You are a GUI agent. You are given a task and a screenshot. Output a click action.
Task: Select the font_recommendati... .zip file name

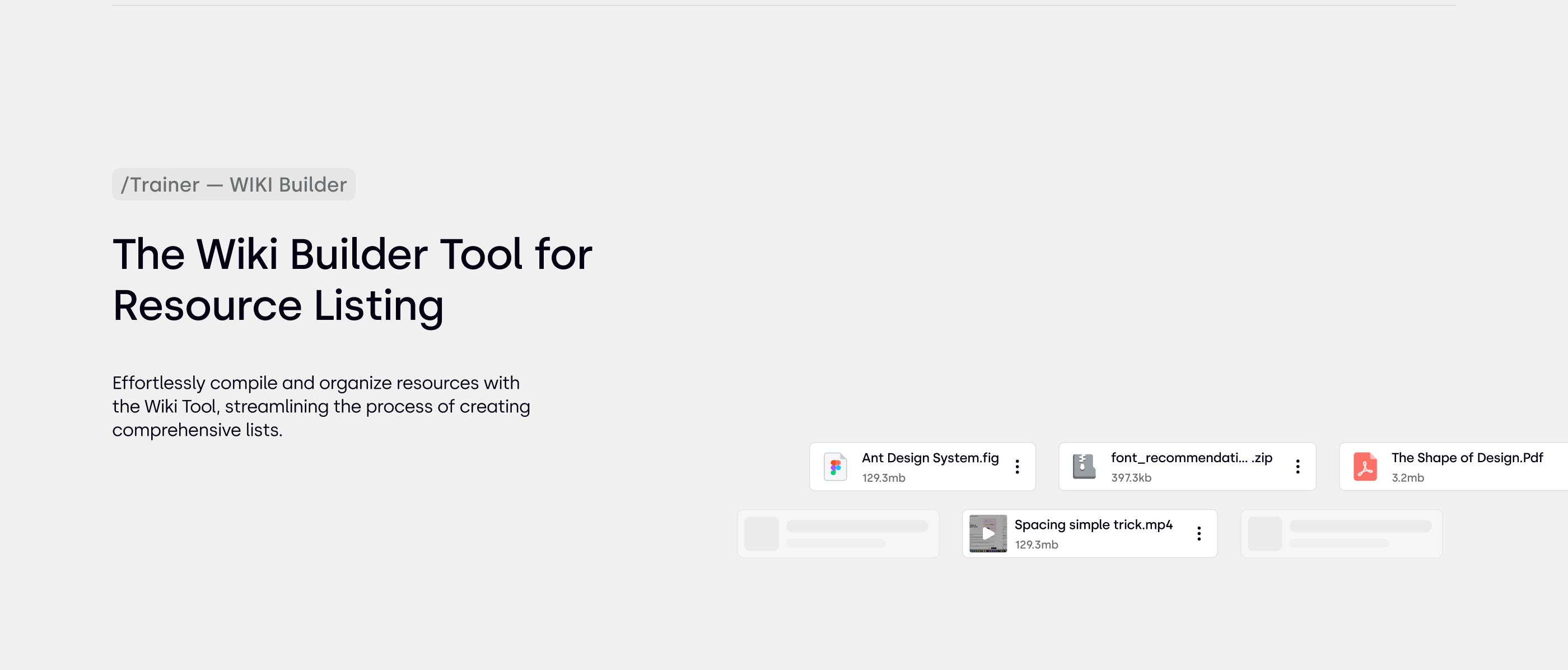coord(1191,458)
